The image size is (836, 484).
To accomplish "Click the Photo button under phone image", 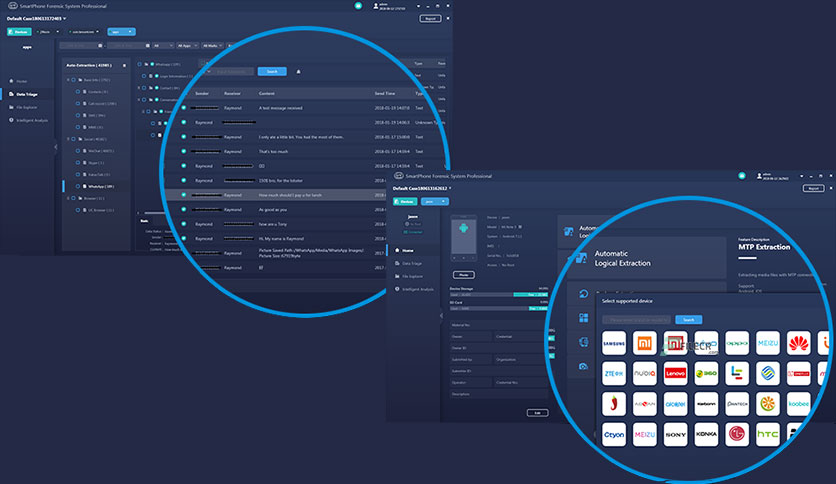I will (464, 275).
